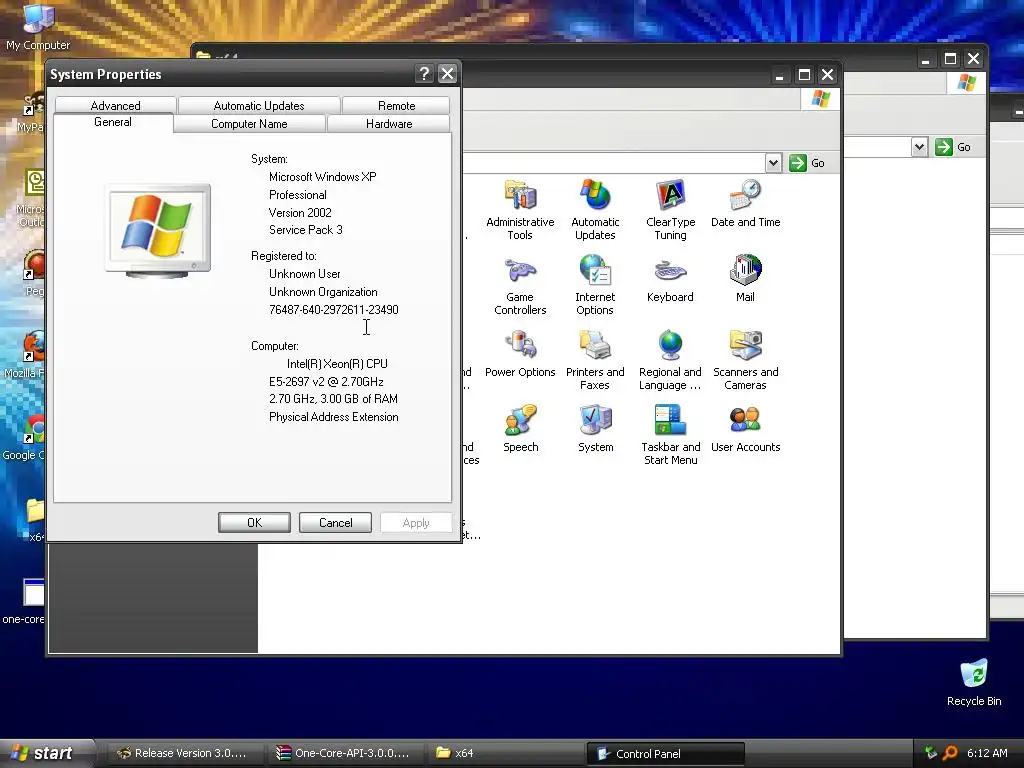Viewport: 1024px width, 768px height.
Task: Click Cancel in System Properties
Action: [335, 522]
